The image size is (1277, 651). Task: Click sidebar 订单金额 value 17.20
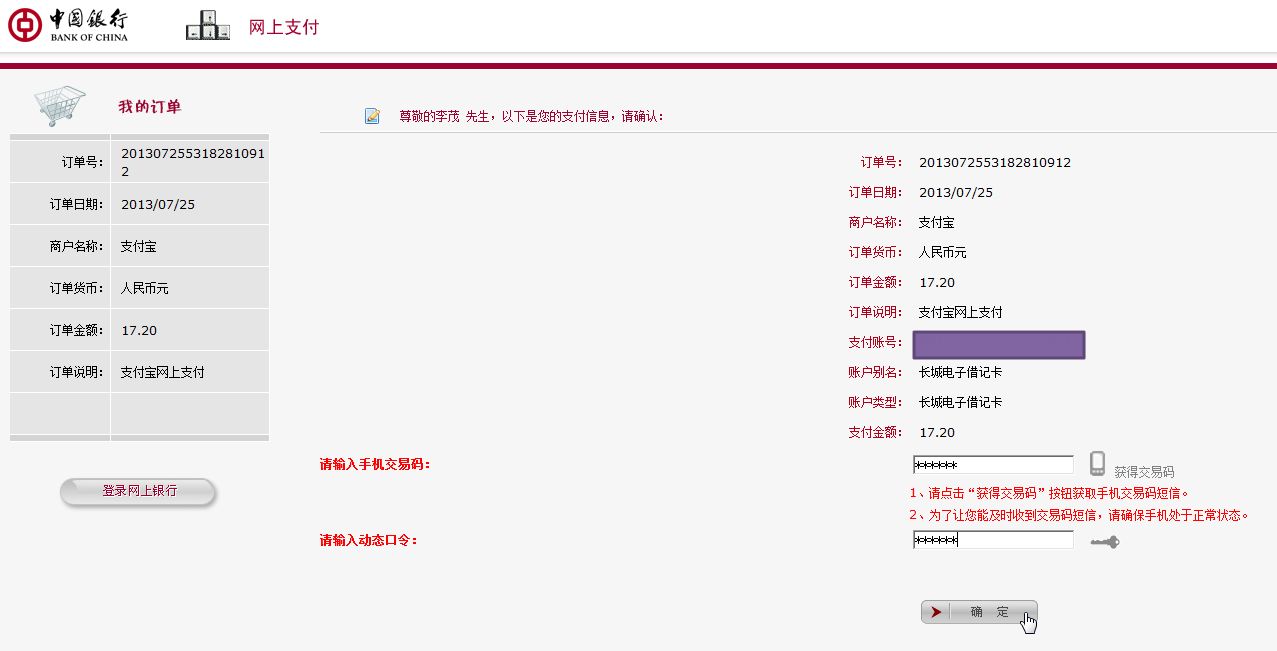click(x=139, y=331)
